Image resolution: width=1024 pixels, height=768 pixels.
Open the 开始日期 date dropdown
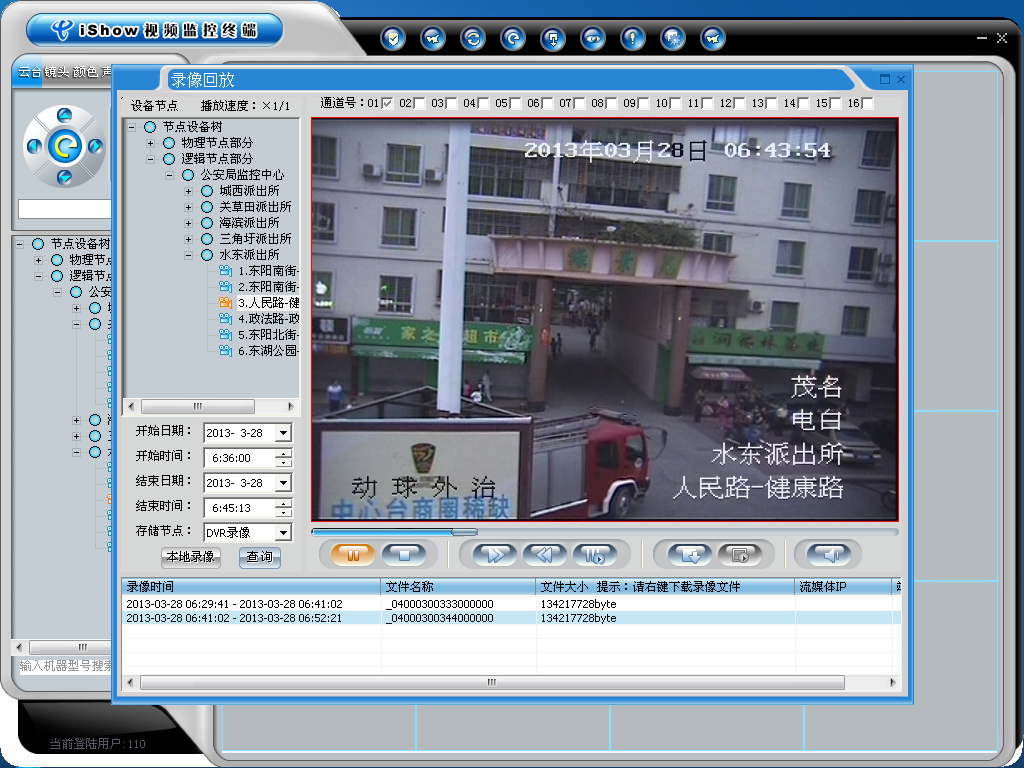(283, 433)
